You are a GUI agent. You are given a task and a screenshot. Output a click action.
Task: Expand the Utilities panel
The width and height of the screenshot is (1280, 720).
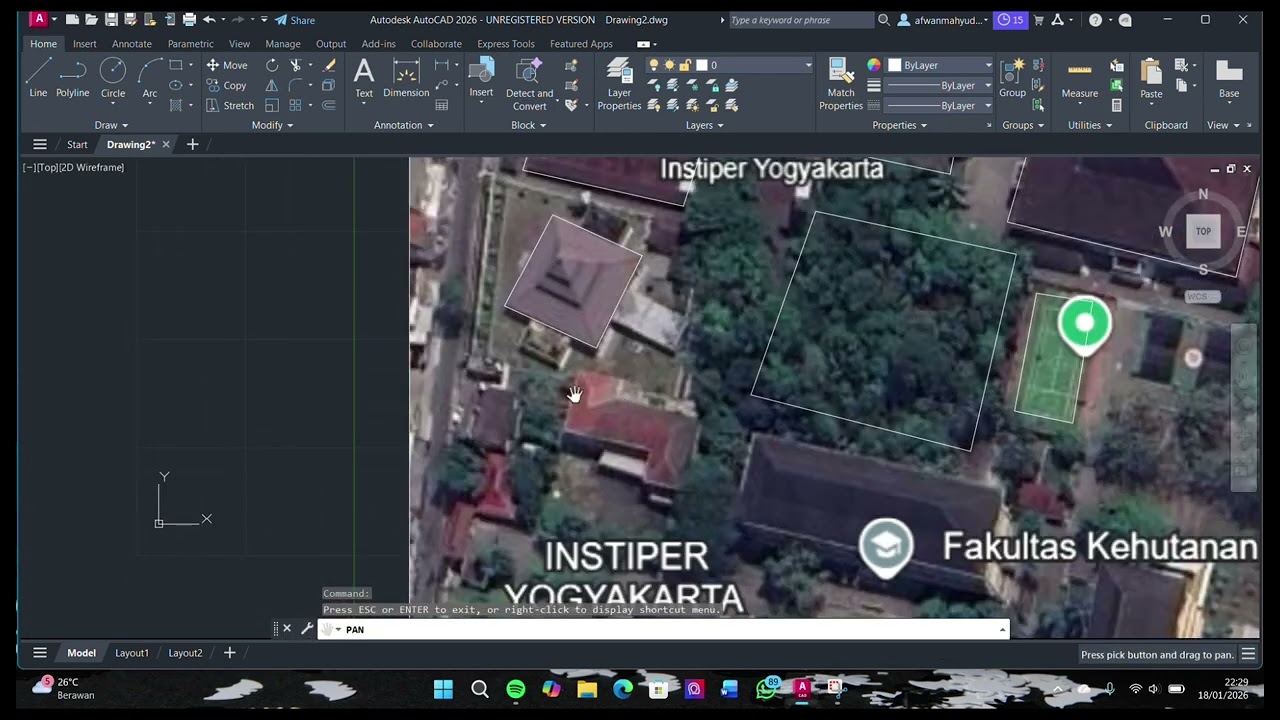(x=1090, y=125)
